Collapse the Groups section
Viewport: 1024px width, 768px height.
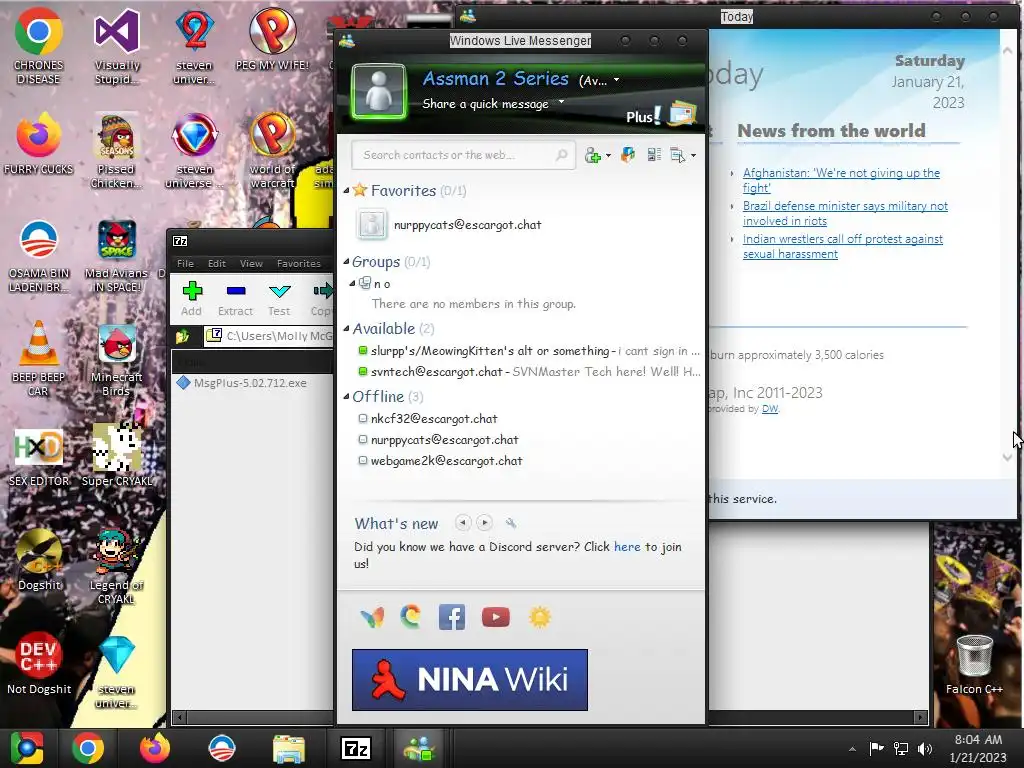[347, 262]
